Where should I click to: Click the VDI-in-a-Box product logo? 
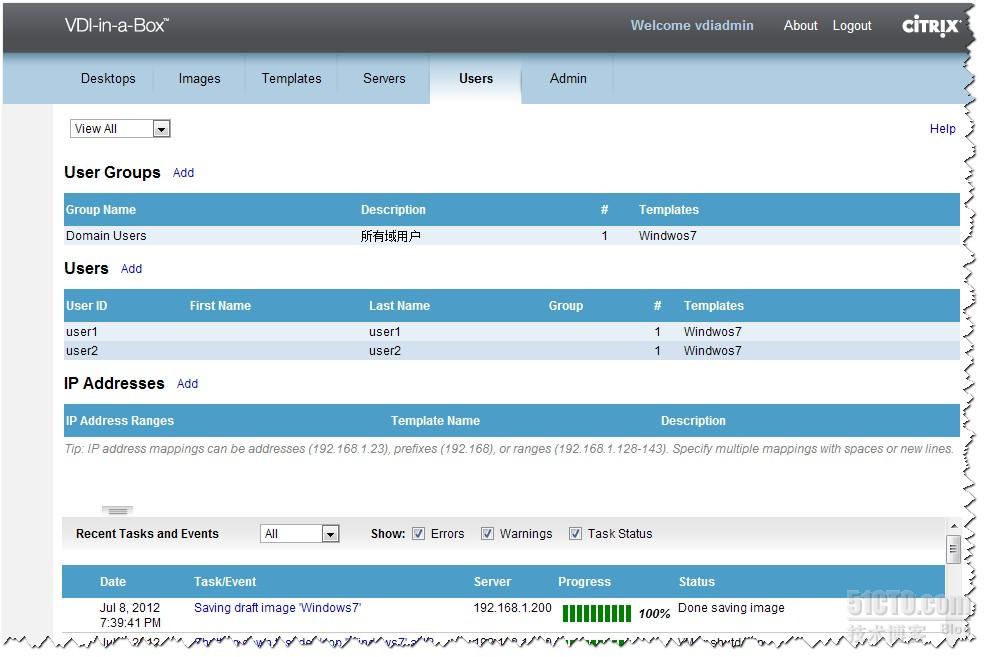(x=117, y=25)
